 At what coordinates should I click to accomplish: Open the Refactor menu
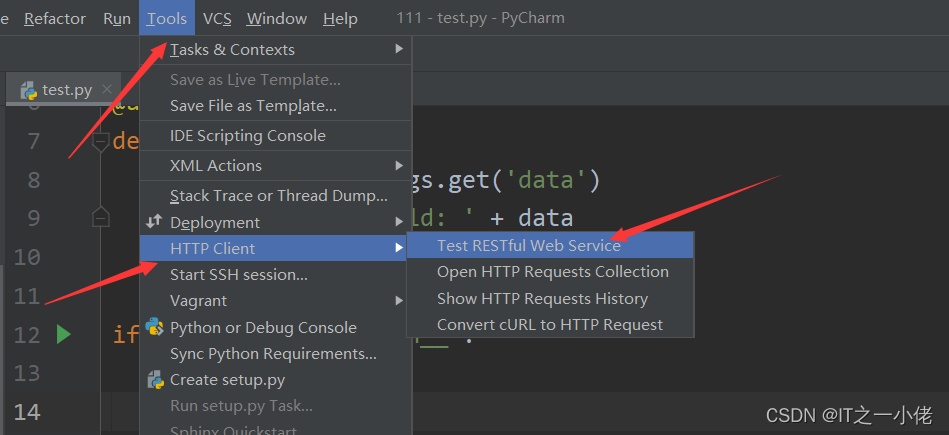[x=54, y=19]
